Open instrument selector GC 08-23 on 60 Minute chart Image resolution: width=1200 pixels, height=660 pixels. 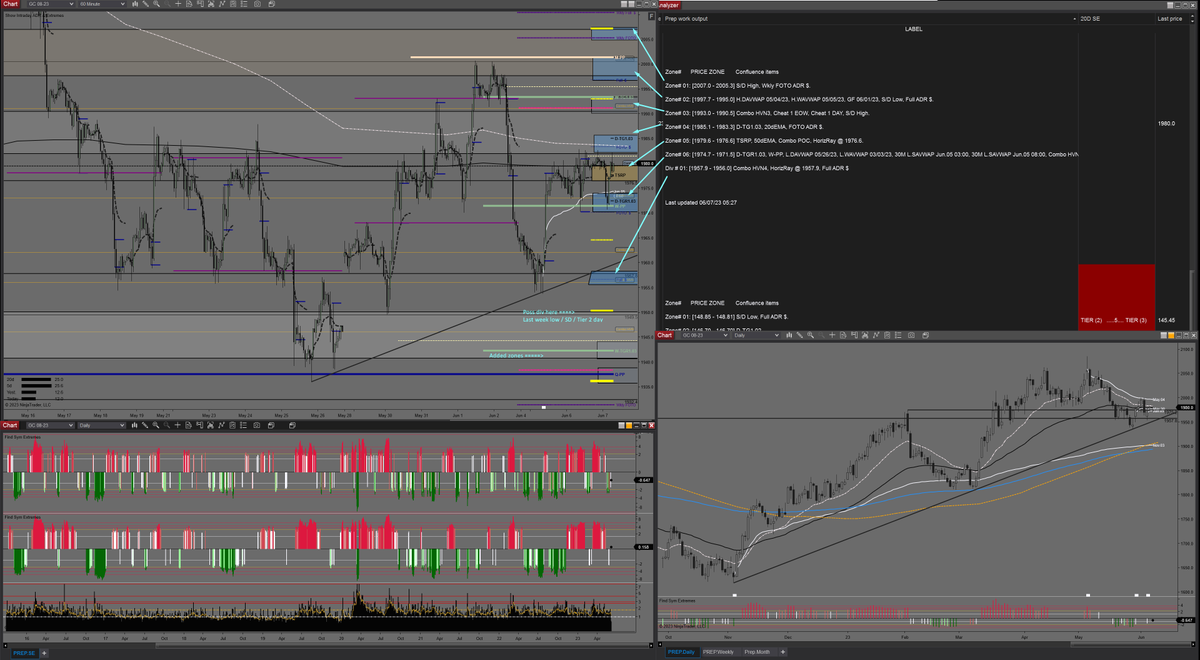pos(51,4)
